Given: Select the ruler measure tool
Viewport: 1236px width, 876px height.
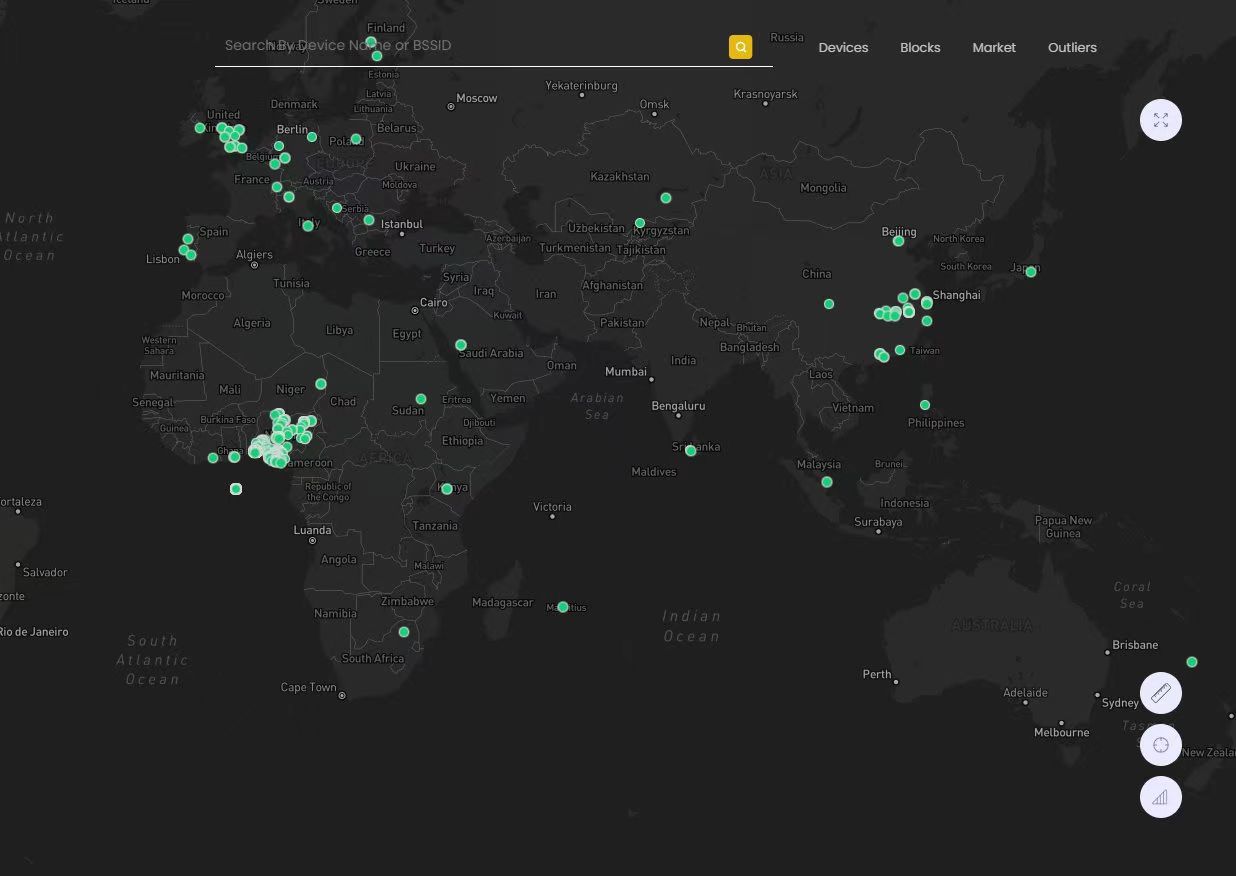Looking at the screenshot, I should (1161, 693).
